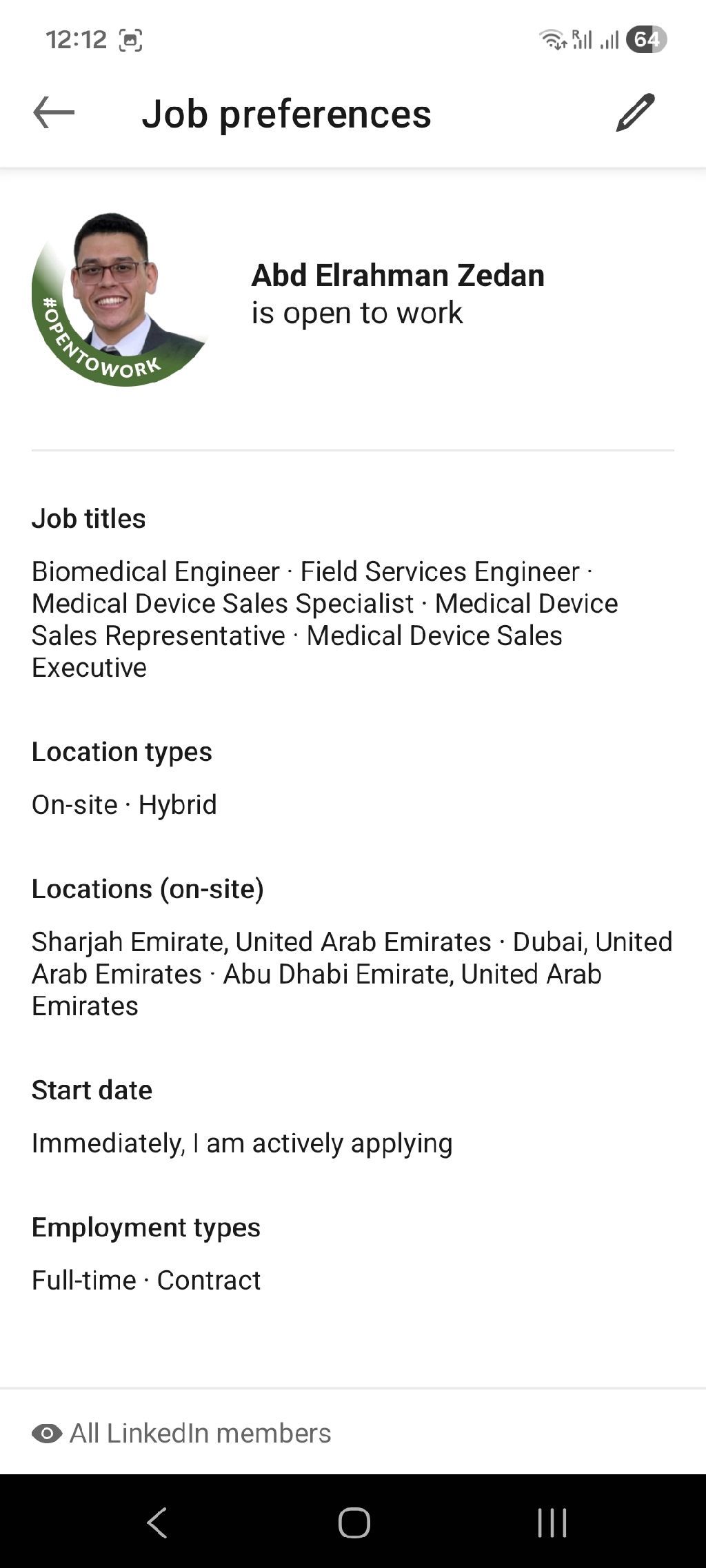
Task: Tap the Job preferences page title
Action: click(x=286, y=114)
